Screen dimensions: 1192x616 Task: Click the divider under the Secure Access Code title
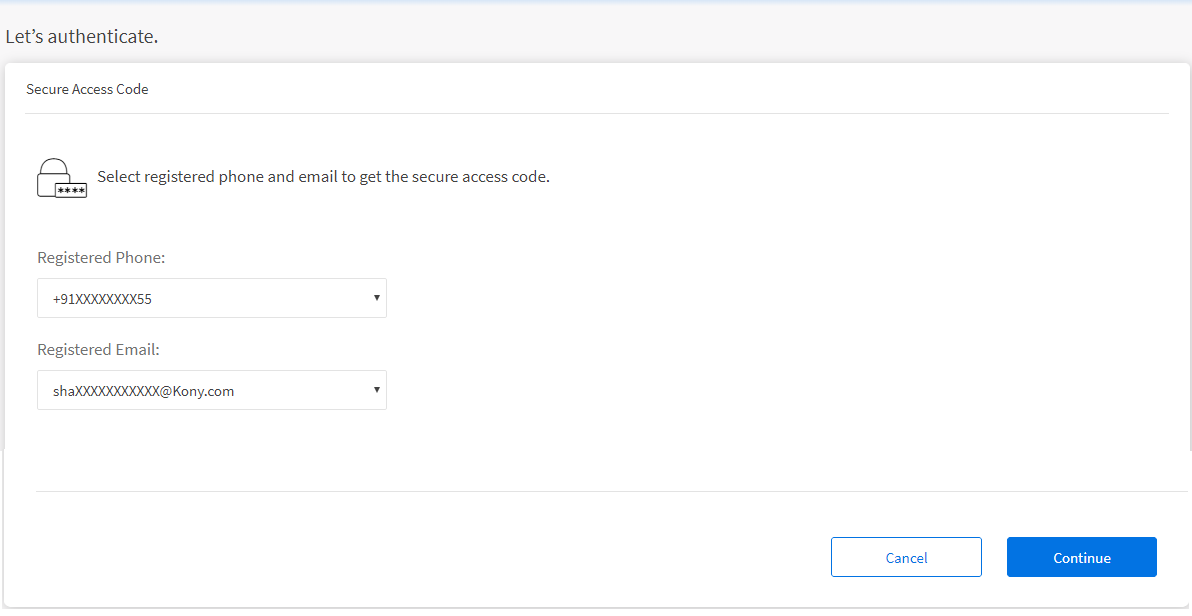596,113
